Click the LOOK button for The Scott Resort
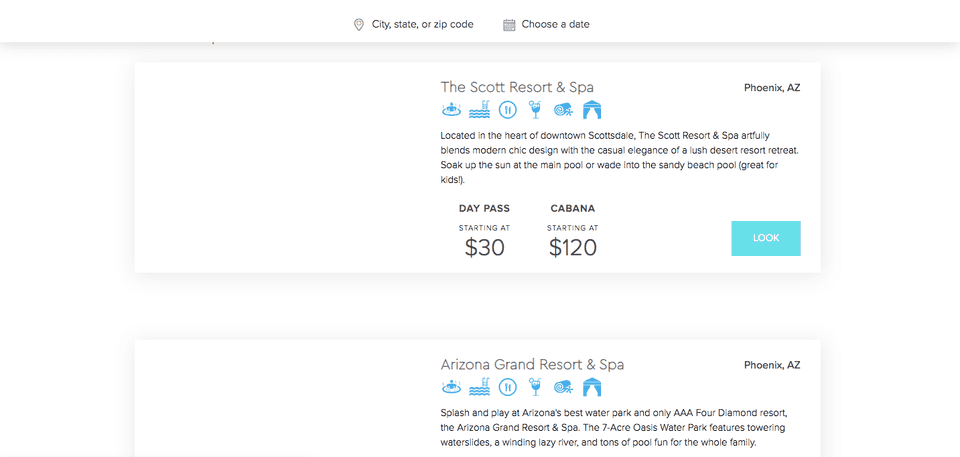This screenshot has height=457, width=960. tap(766, 238)
